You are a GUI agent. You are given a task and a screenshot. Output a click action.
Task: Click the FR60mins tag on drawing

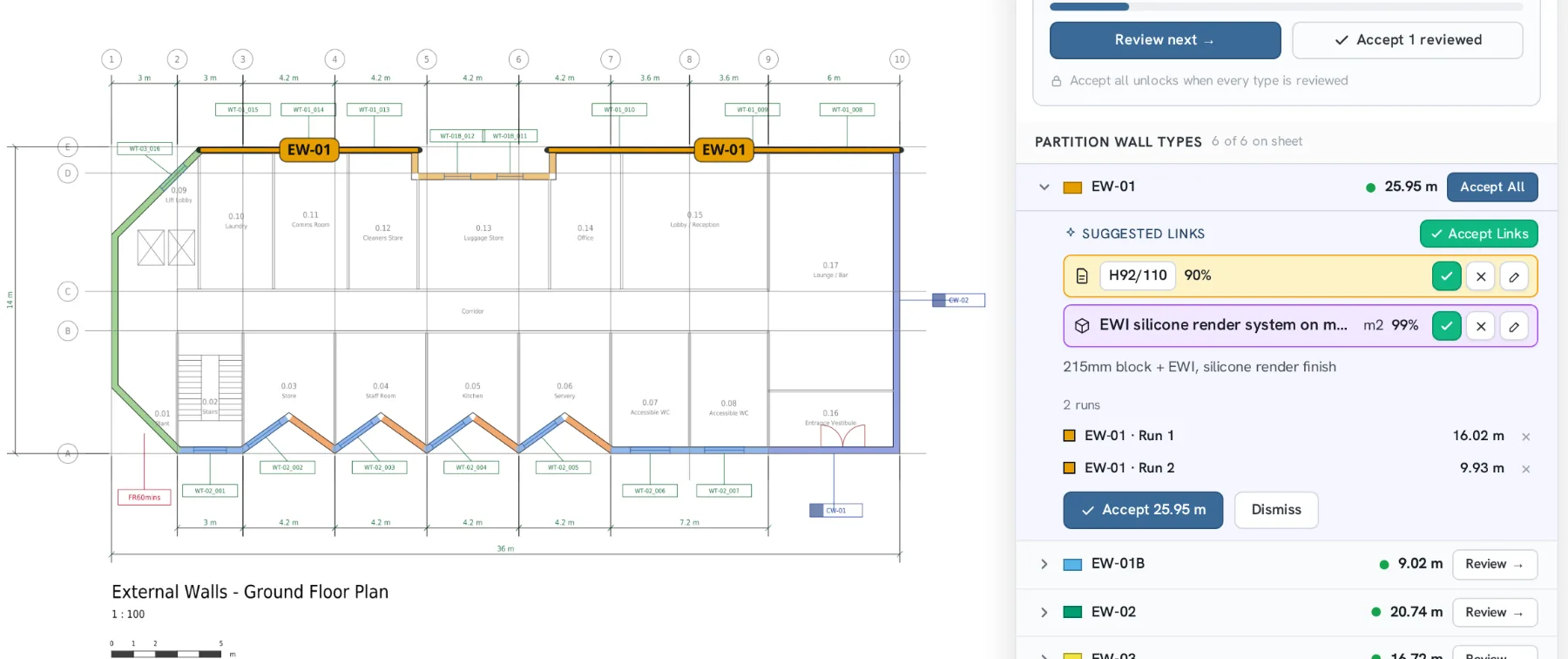click(145, 498)
